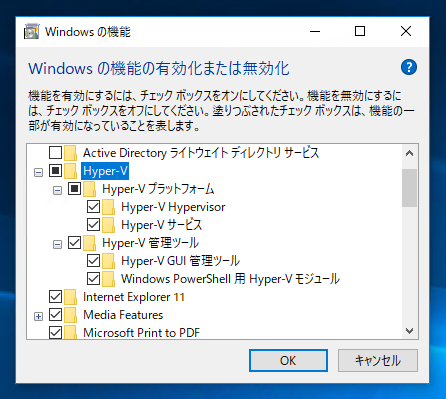Image resolution: width=446 pixels, height=399 pixels.
Task: Uncheck the Hyper-V 管理ツール checkbox
Action: [x=74, y=243]
